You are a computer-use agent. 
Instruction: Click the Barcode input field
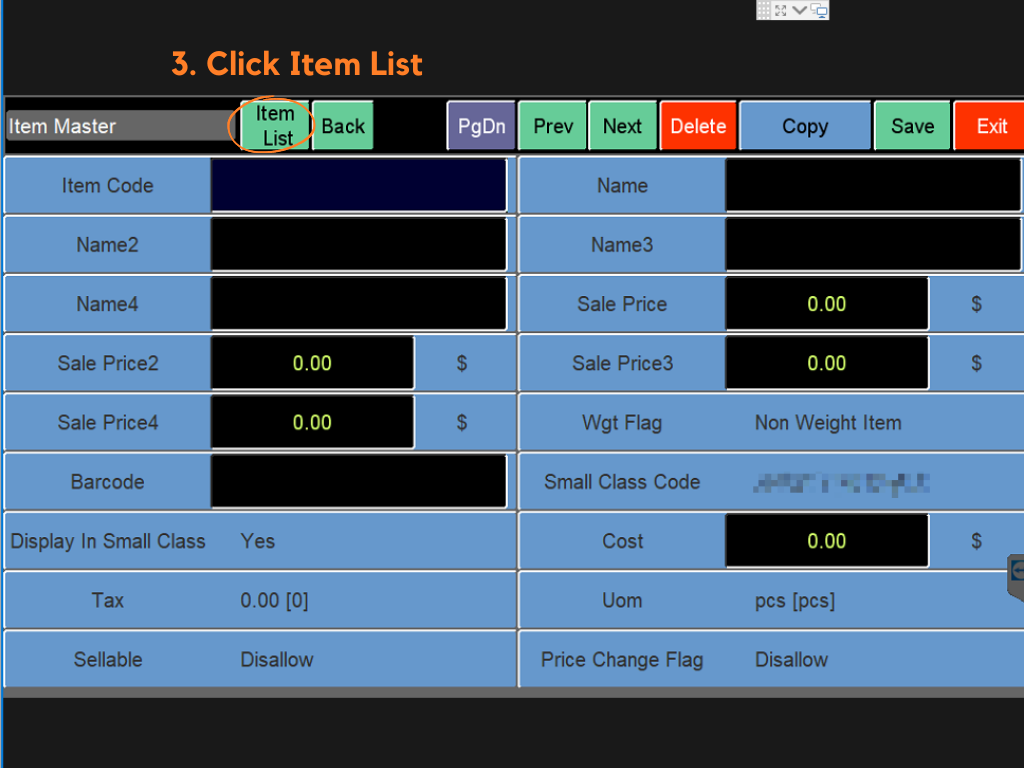(x=359, y=482)
